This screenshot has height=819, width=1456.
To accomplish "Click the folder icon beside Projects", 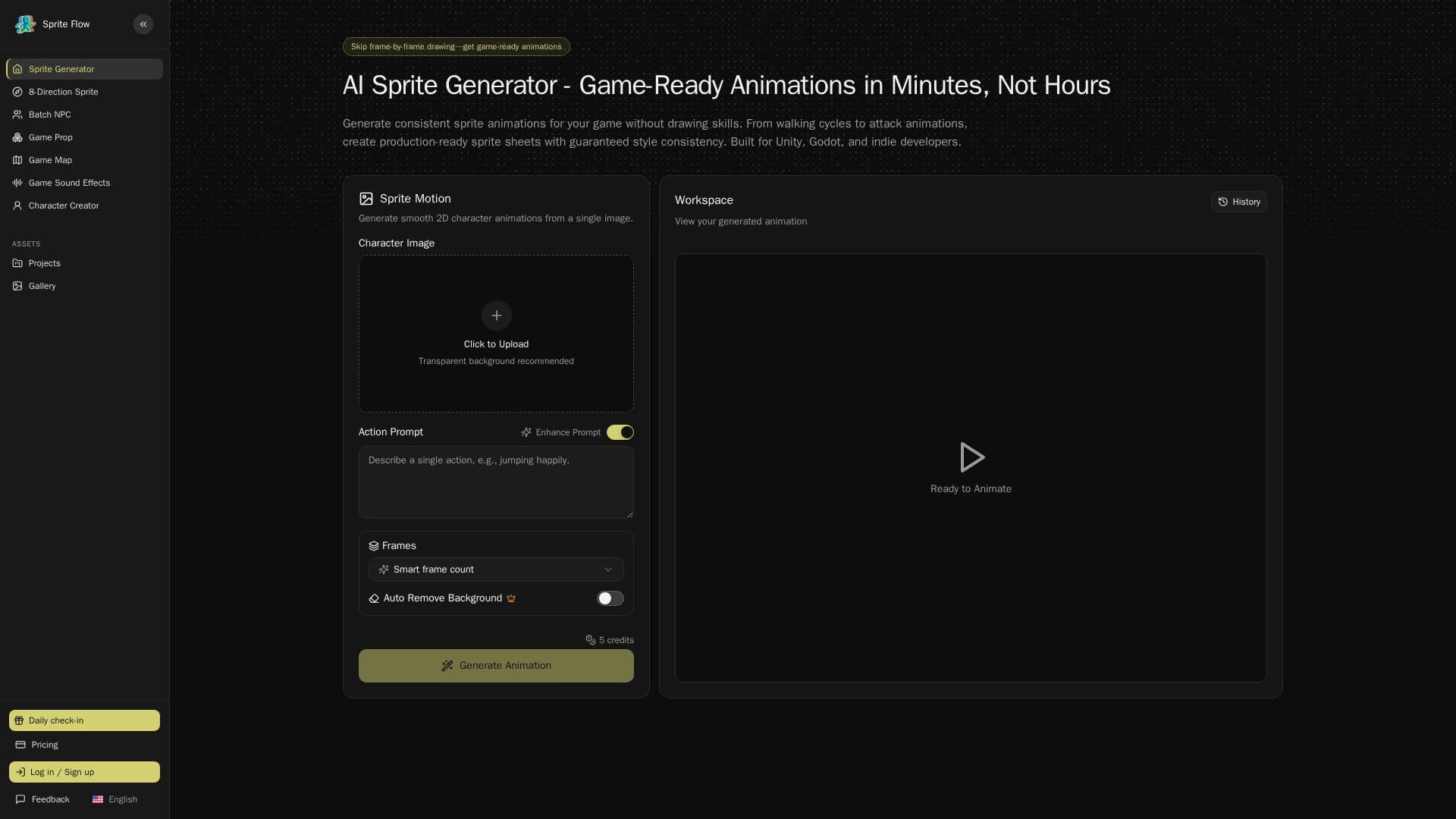I will click(17, 263).
